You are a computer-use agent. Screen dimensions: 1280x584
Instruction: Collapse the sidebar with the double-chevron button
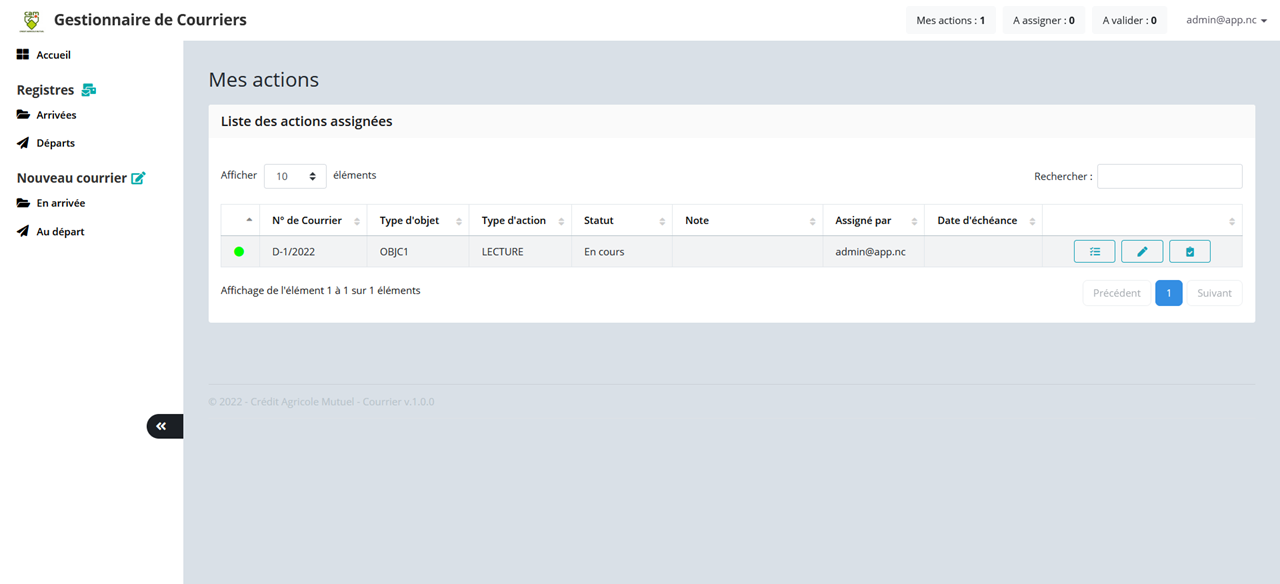click(x=162, y=426)
